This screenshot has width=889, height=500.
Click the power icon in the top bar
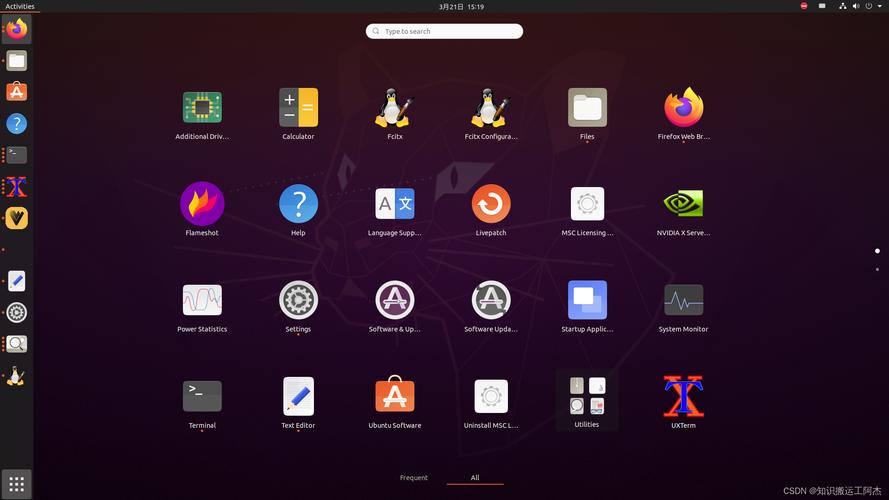point(869,6)
